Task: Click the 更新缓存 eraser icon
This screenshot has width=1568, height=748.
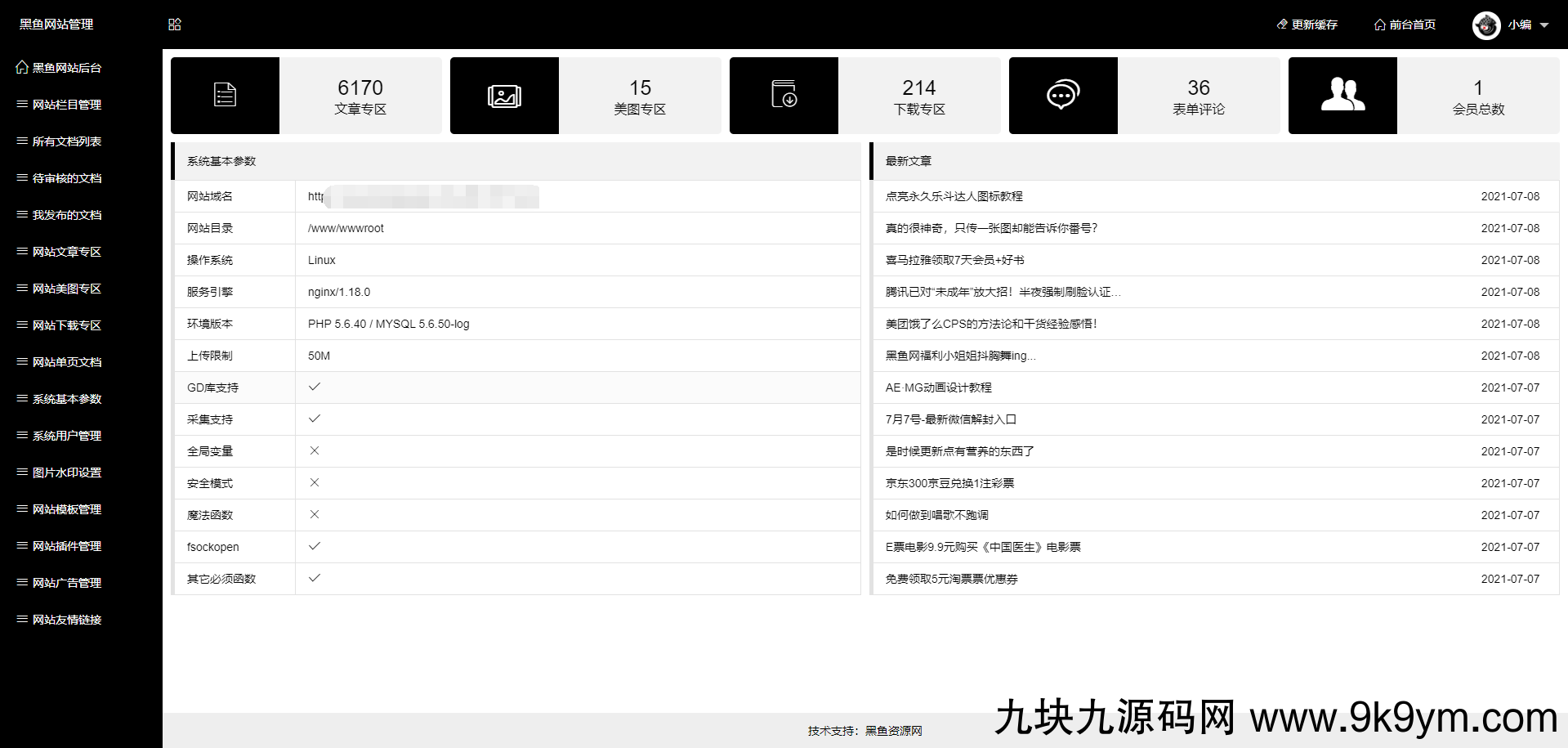Action: 1282,25
